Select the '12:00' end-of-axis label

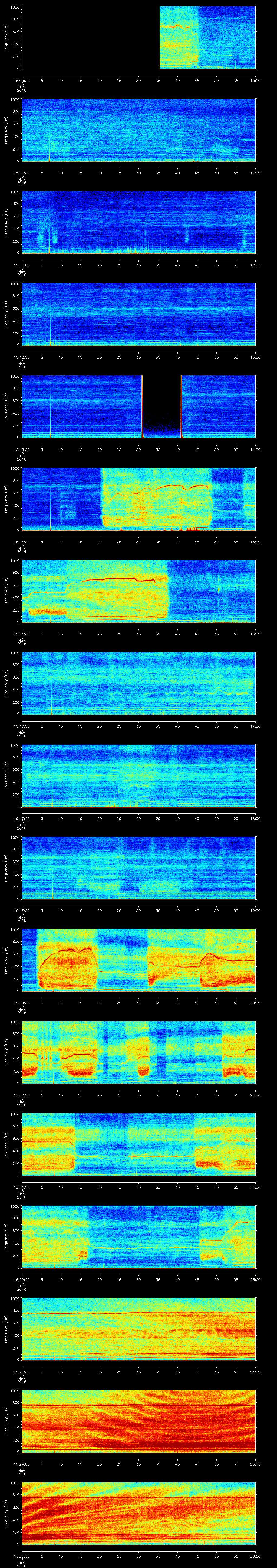[x=256, y=265]
